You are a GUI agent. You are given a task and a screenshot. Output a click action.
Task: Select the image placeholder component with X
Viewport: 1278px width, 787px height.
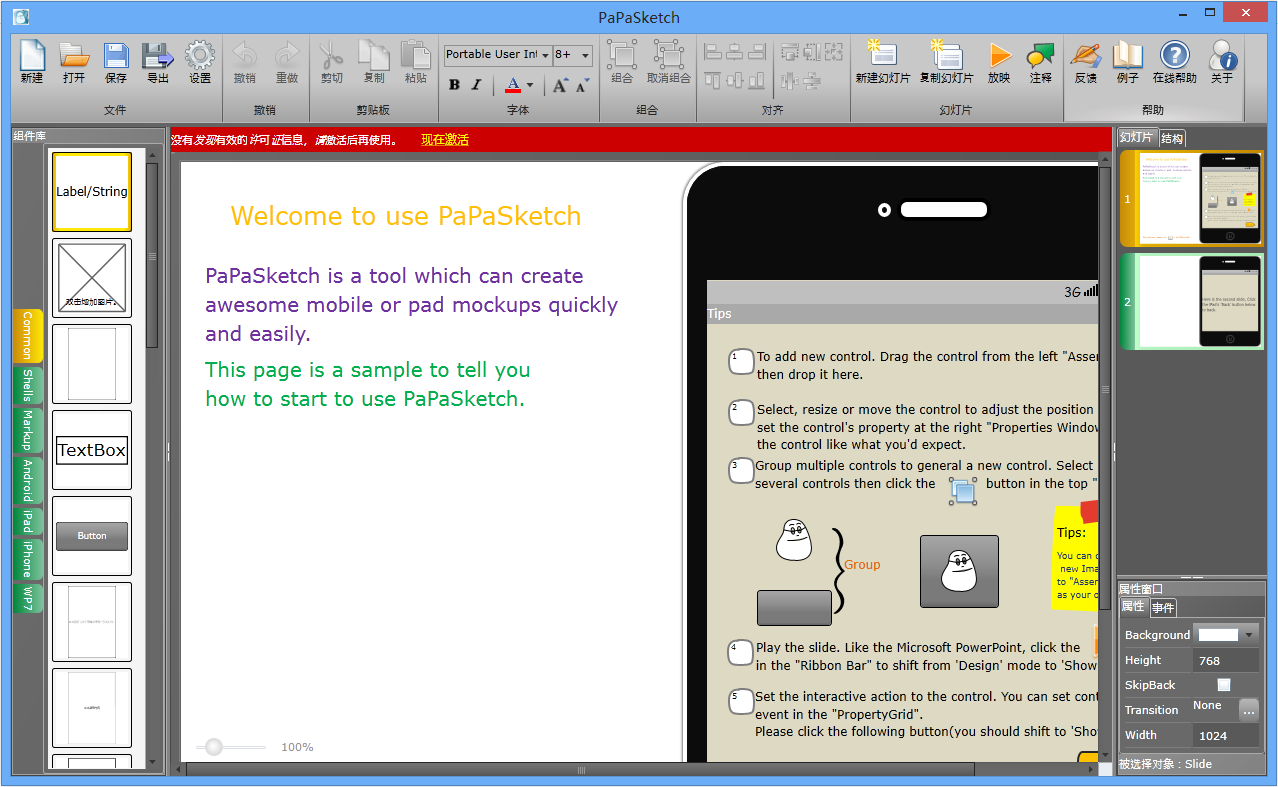click(x=92, y=277)
